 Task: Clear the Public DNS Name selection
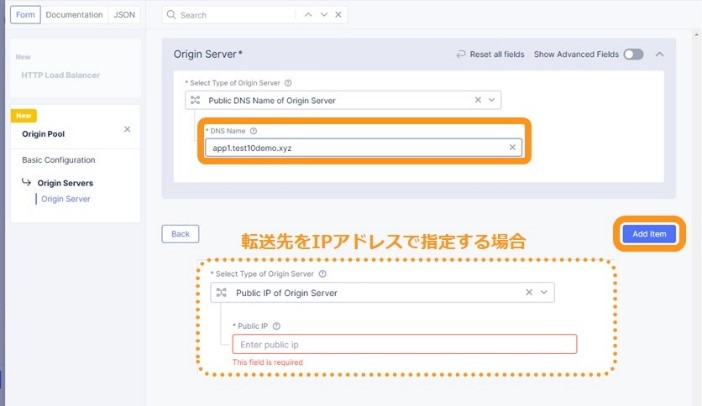[478, 100]
